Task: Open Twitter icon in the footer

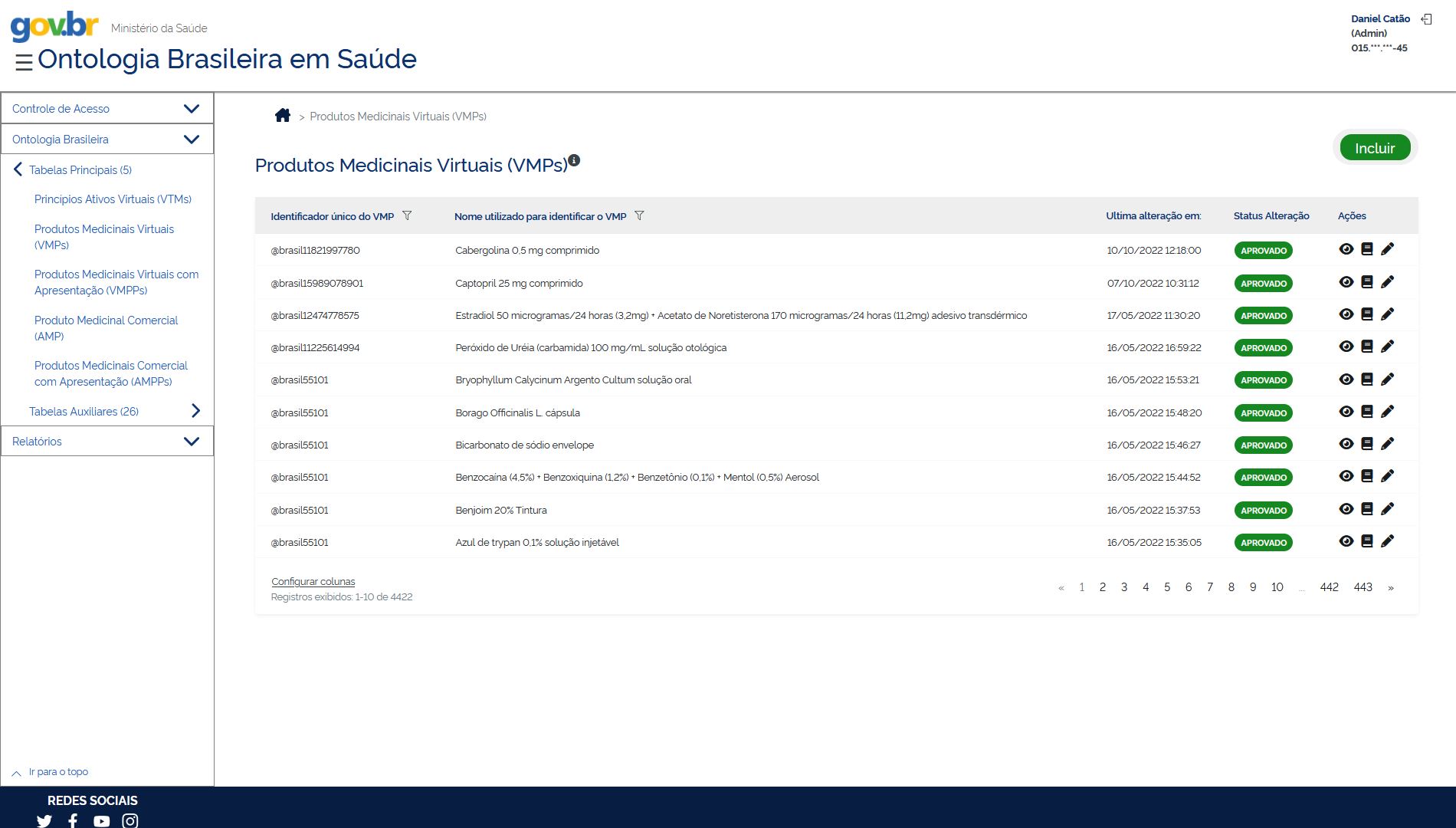Action: tap(44, 820)
